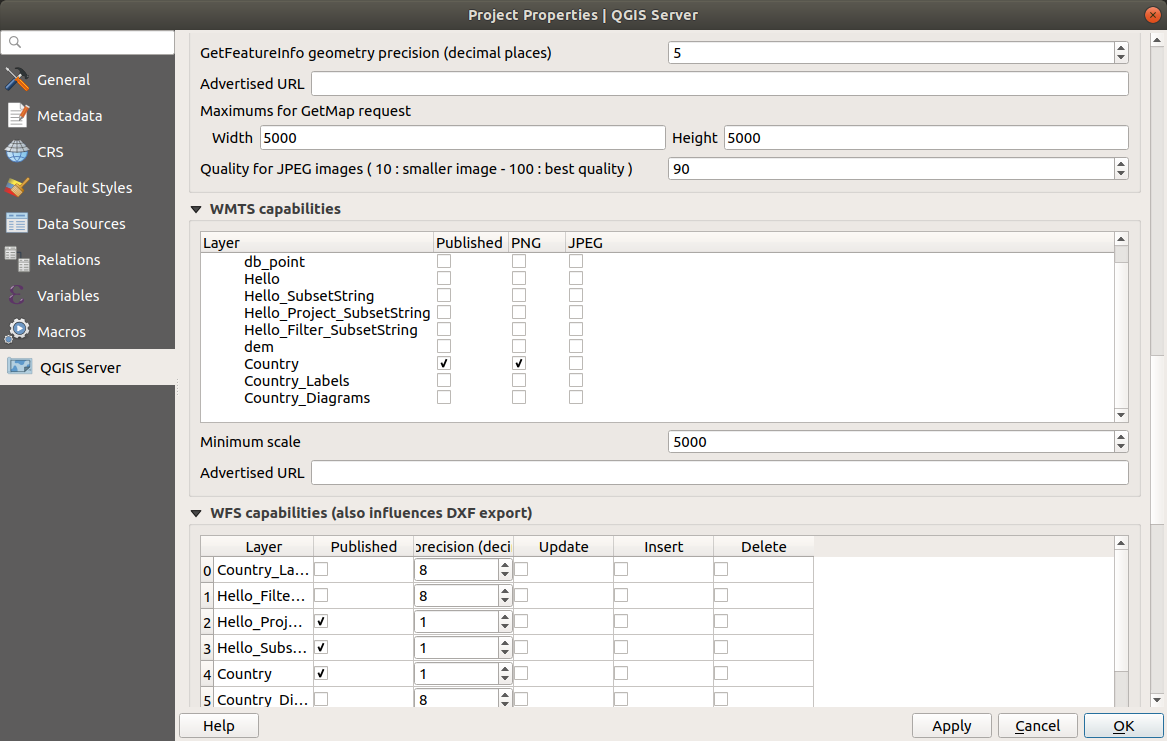Collapse the WFS capabilities section

point(196,514)
